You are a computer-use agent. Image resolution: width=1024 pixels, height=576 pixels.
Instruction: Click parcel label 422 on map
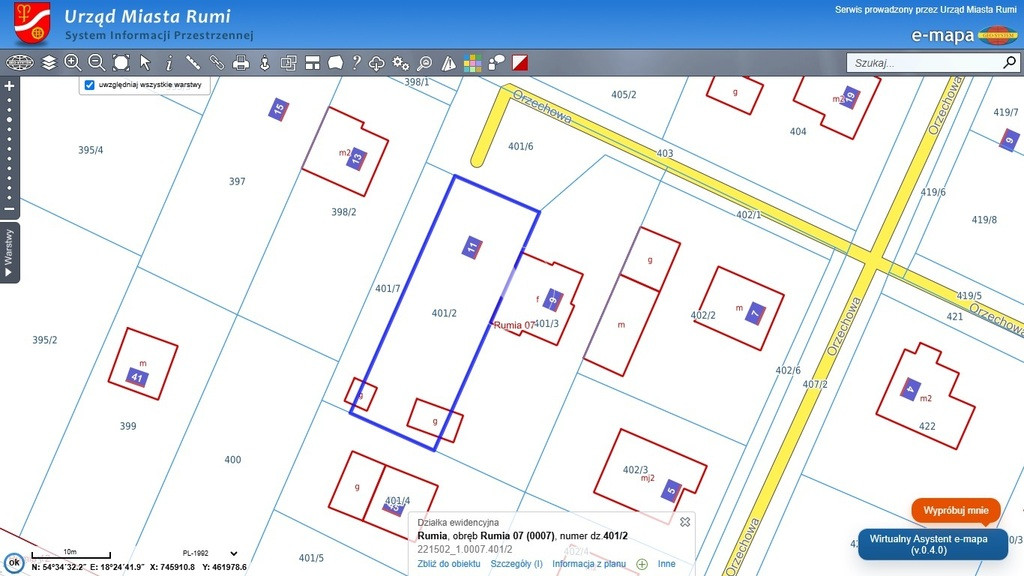927,426
